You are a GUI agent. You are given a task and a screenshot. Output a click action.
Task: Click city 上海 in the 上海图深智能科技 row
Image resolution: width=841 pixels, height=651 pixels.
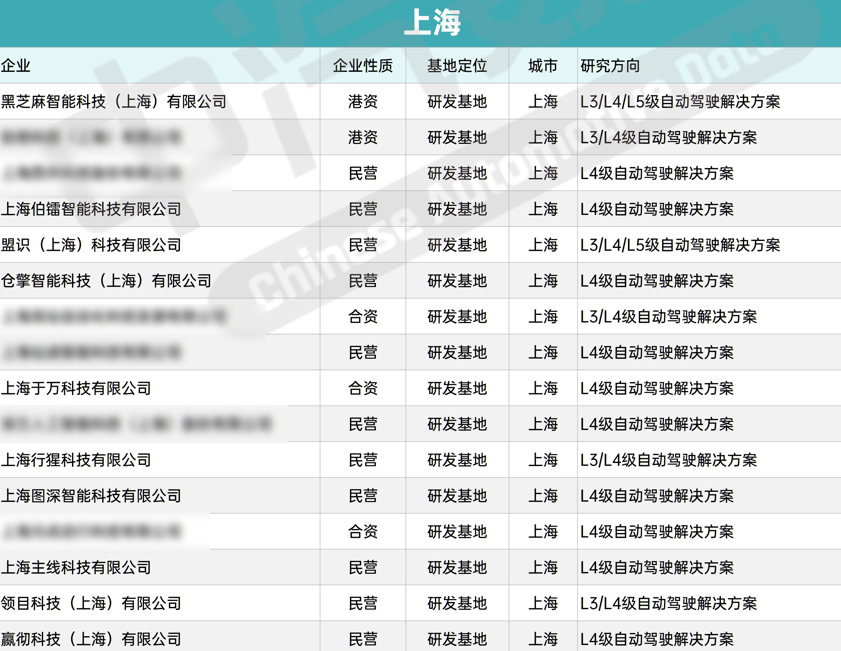543,495
